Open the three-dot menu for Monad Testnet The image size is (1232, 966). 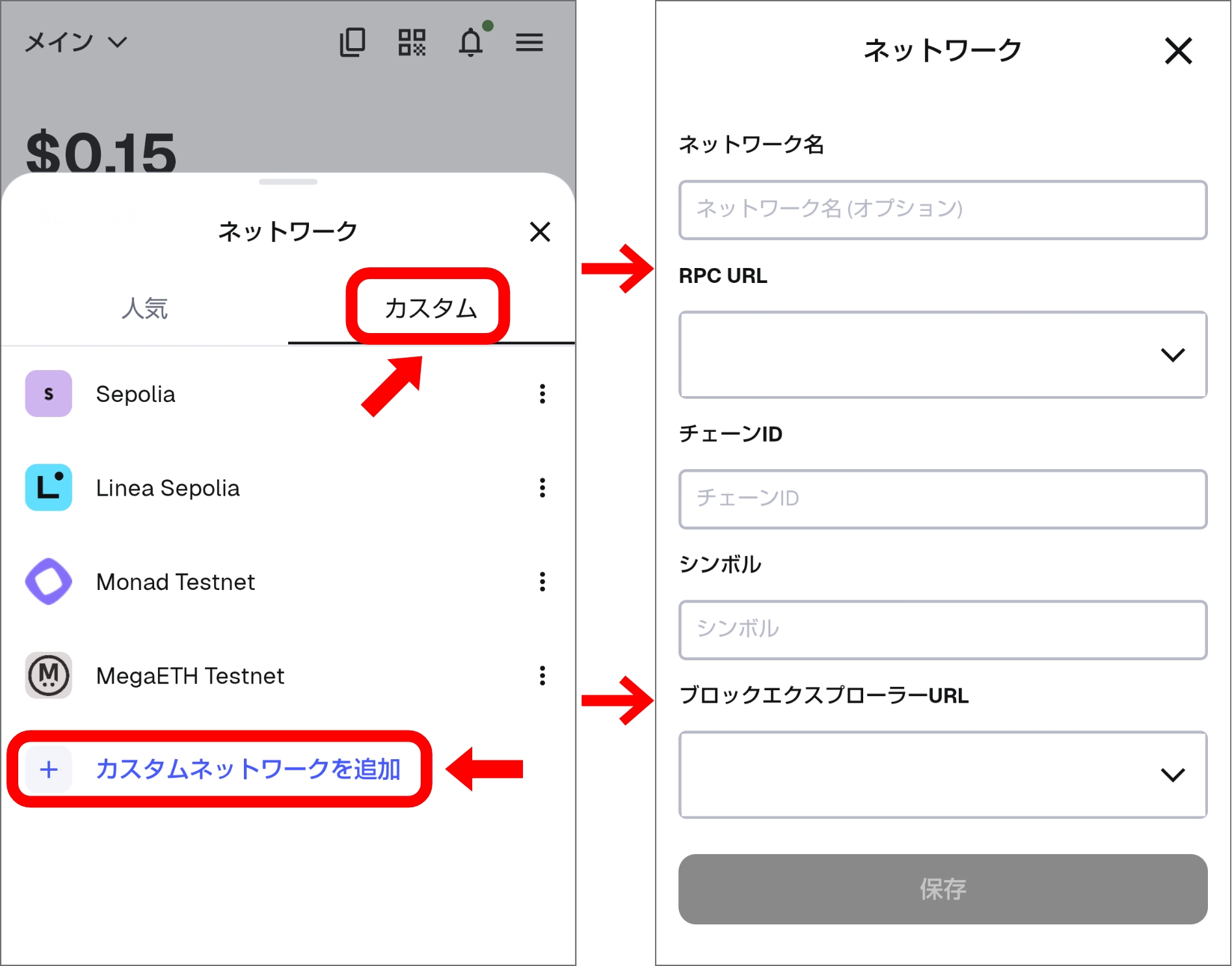(x=542, y=582)
